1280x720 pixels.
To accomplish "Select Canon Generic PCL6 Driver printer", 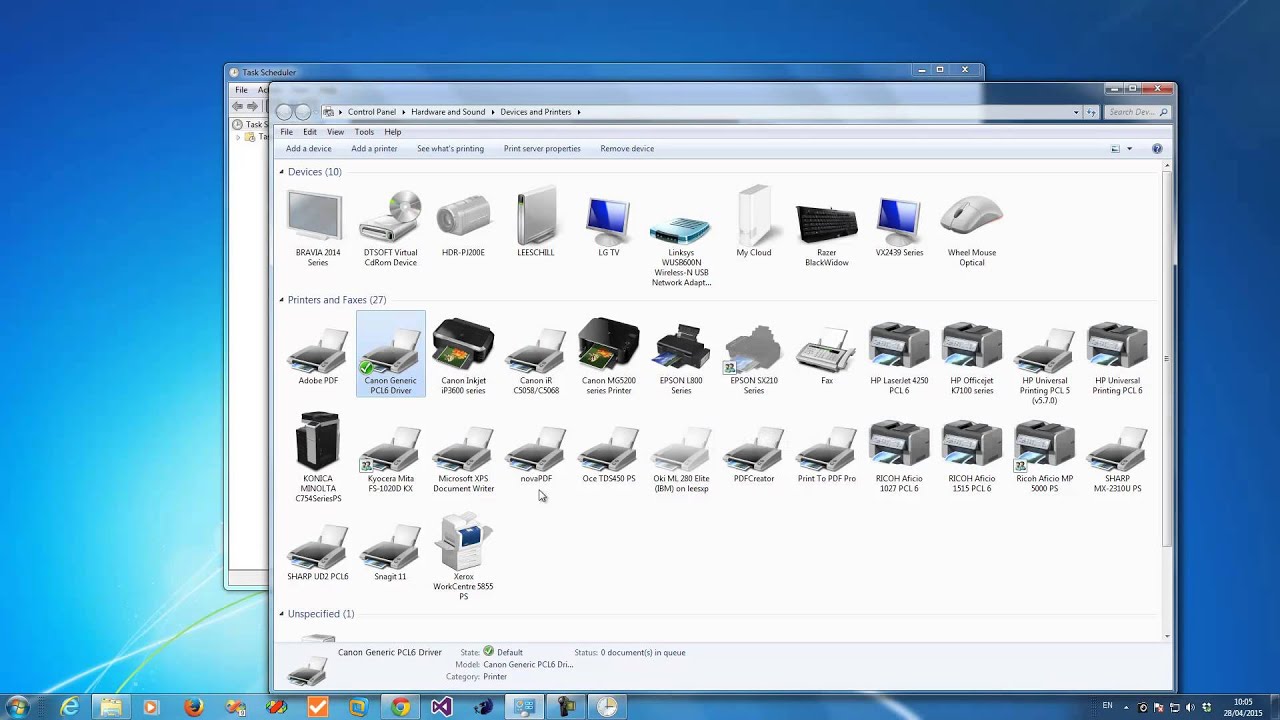I will click(x=390, y=354).
